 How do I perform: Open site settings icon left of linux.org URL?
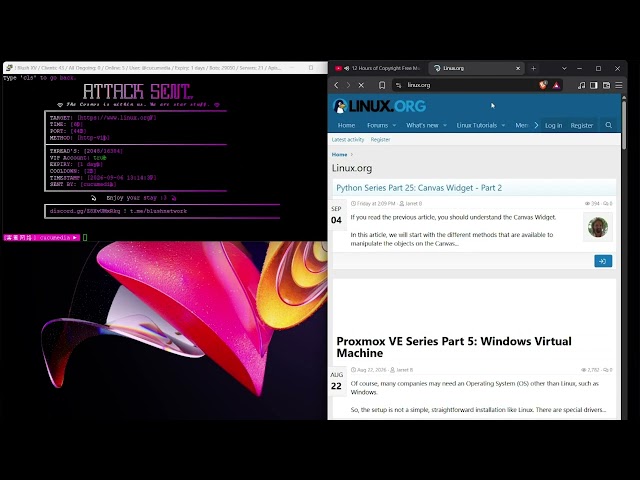(x=399, y=85)
